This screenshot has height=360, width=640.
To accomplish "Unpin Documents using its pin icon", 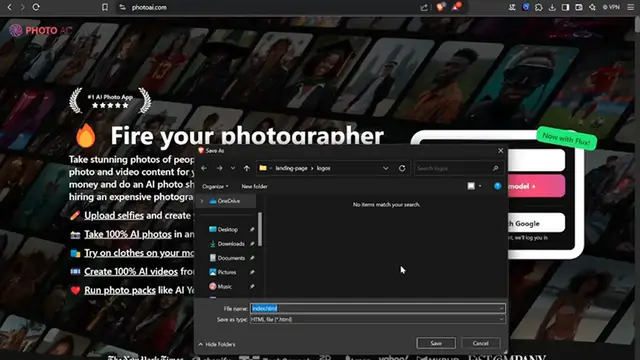I will click(x=252, y=258).
